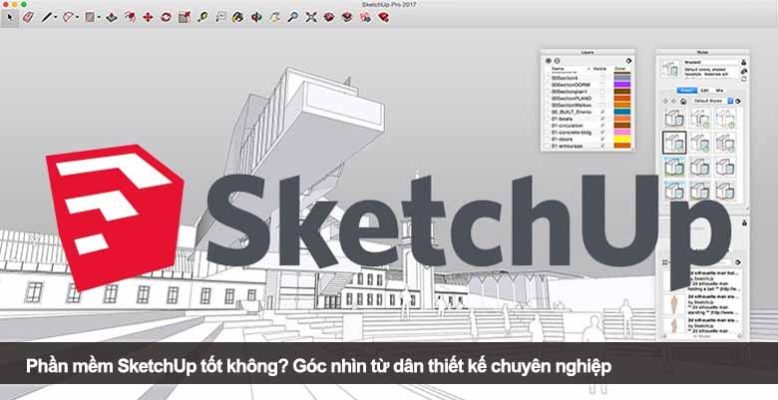Switch to the Edit tab in Styles
The height and width of the screenshot is (400, 778).
[x=705, y=90]
